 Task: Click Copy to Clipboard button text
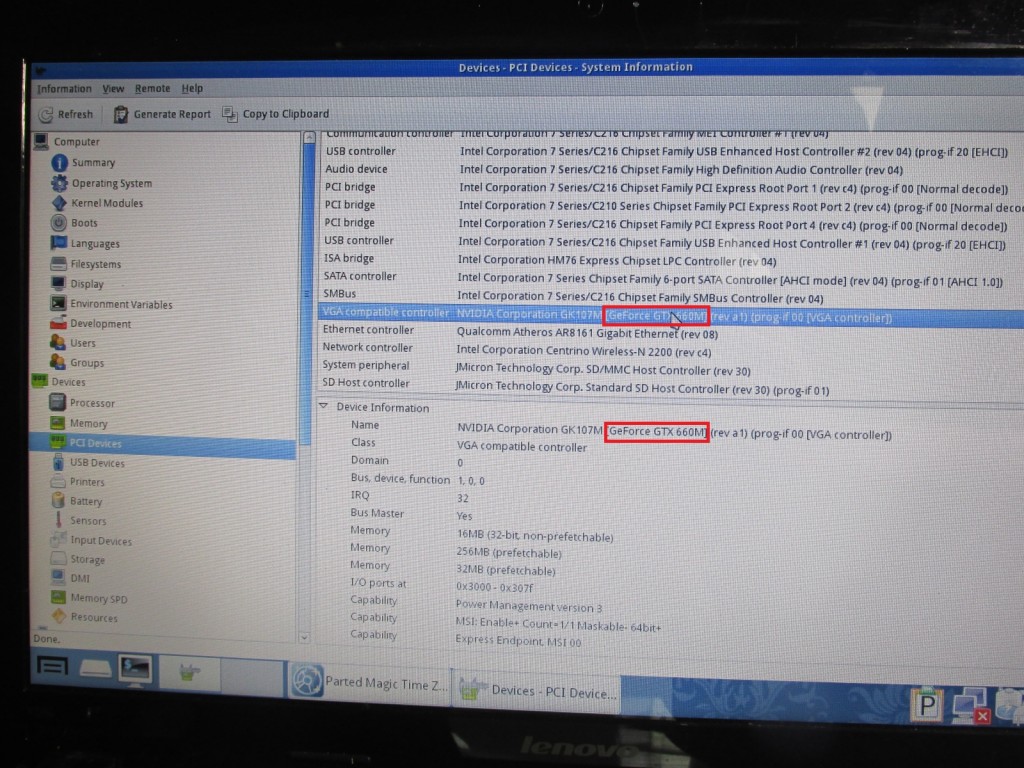tap(285, 114)
